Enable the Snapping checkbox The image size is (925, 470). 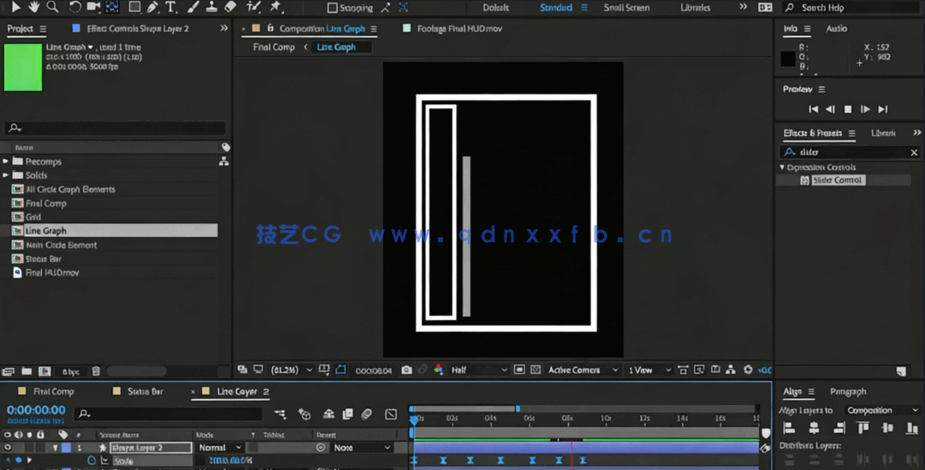[332, 8]
